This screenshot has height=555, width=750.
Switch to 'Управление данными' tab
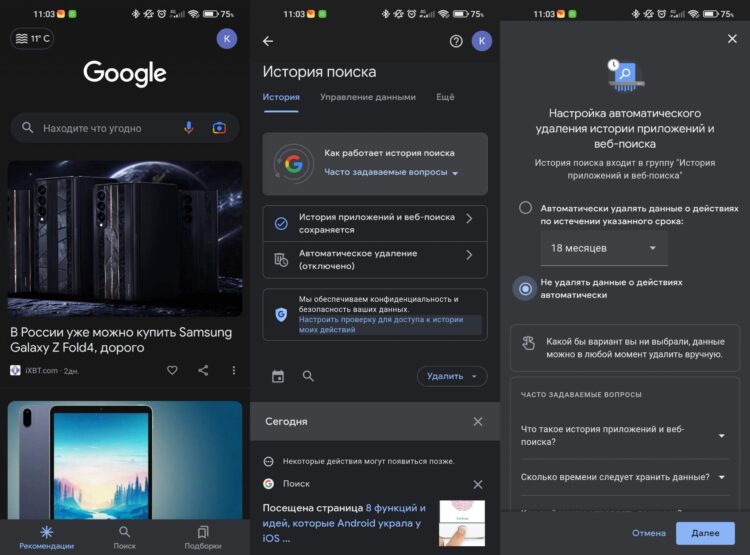coord(367,97)
